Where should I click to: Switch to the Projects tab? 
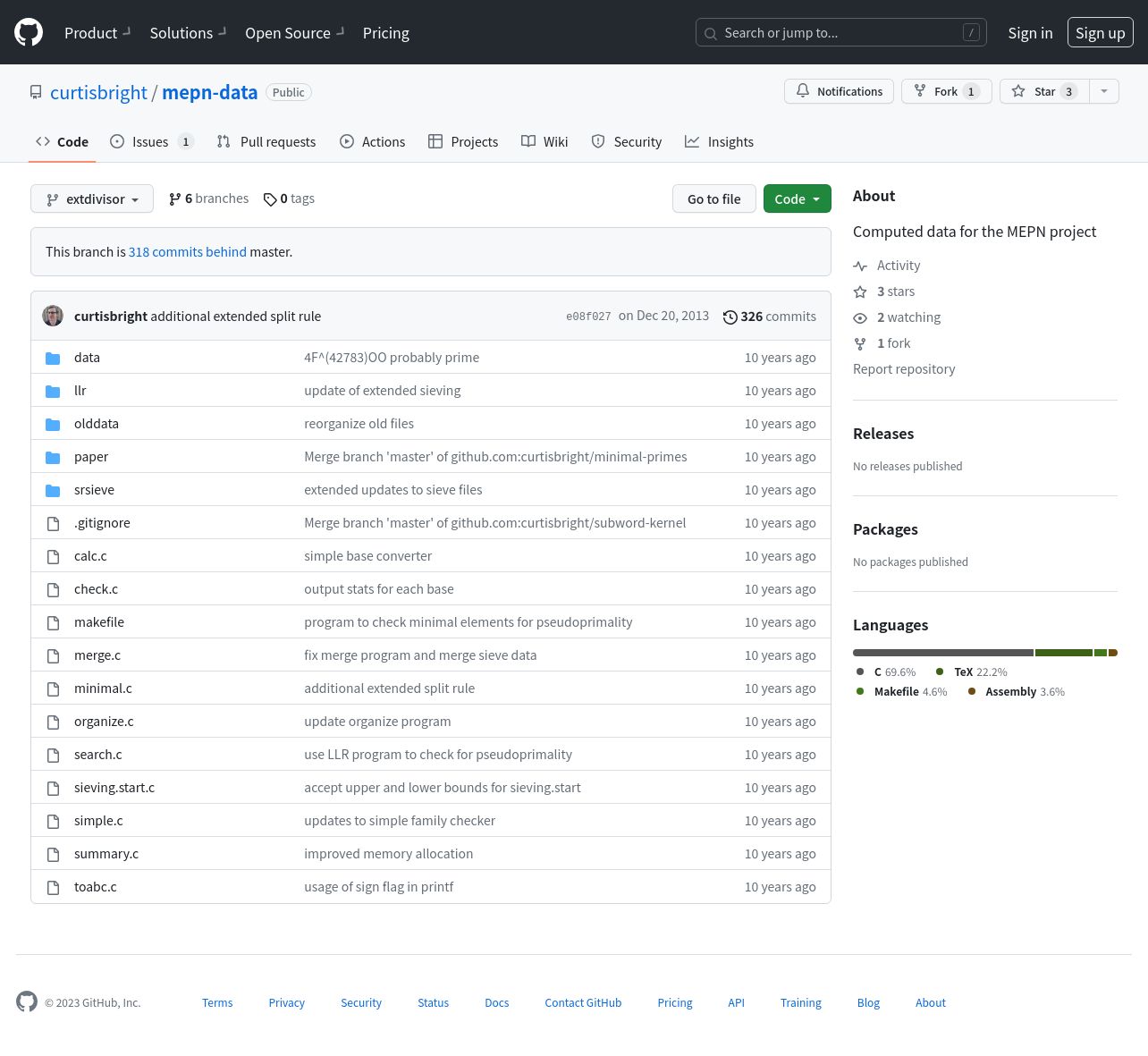pyautogui.click(x=463, y=141)
